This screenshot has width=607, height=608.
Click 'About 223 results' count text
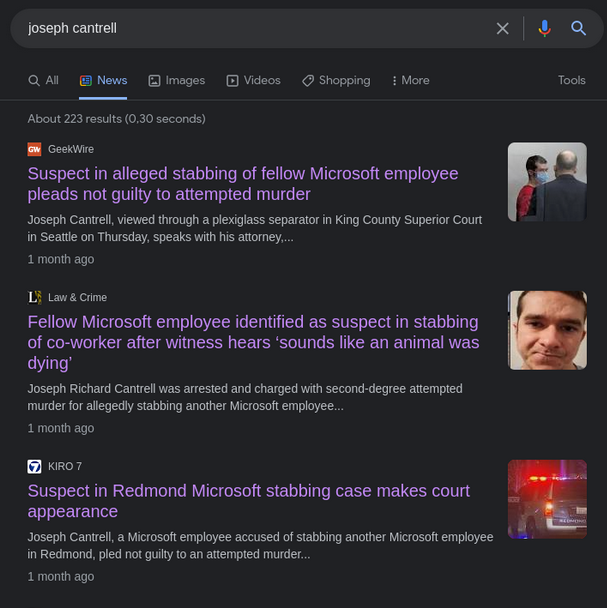[116, 119]
